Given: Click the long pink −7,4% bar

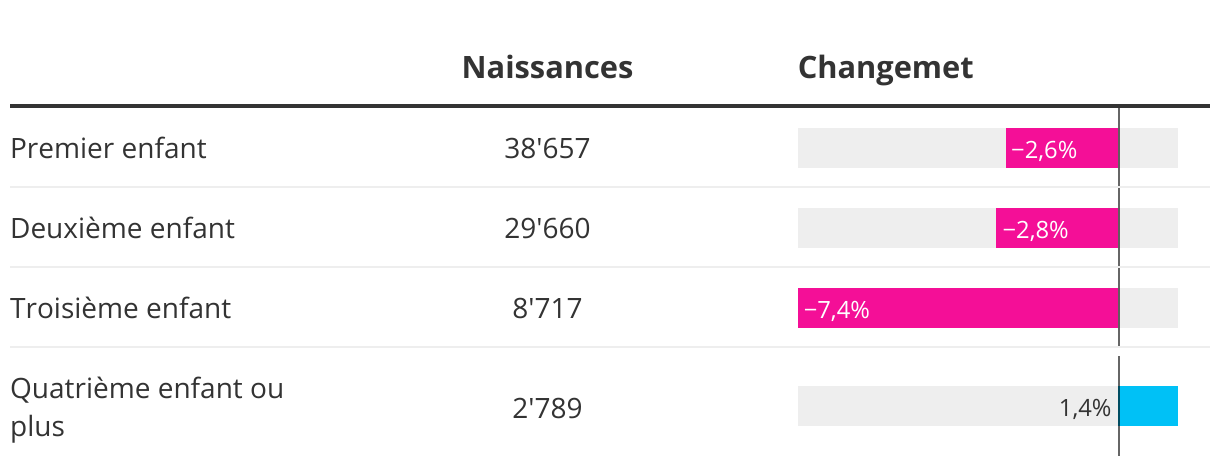Looking at the screenshot, I should (957, 309).
